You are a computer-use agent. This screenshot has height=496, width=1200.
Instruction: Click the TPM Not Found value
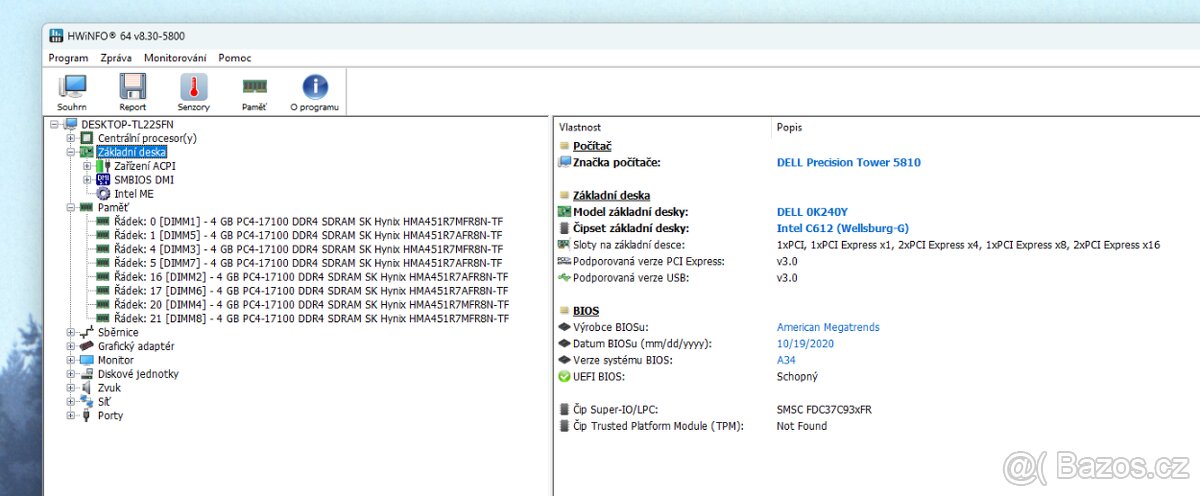click(x=801, y=425)
